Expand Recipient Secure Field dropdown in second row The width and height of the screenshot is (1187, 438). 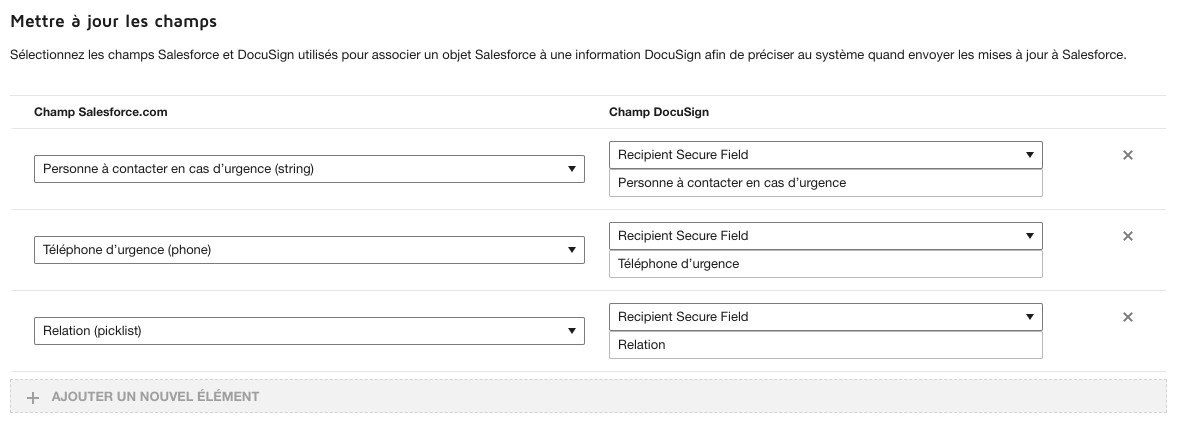(825, 236)
